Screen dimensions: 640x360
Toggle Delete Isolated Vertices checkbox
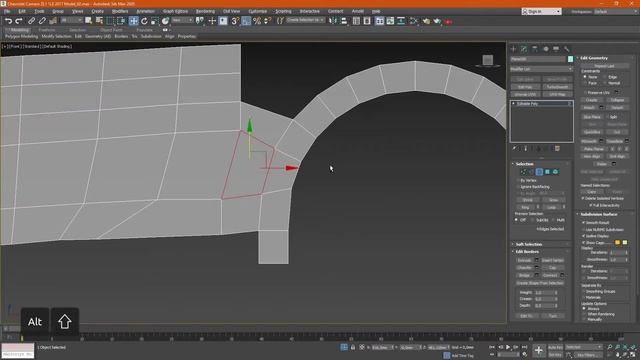[x=583, y=198]
